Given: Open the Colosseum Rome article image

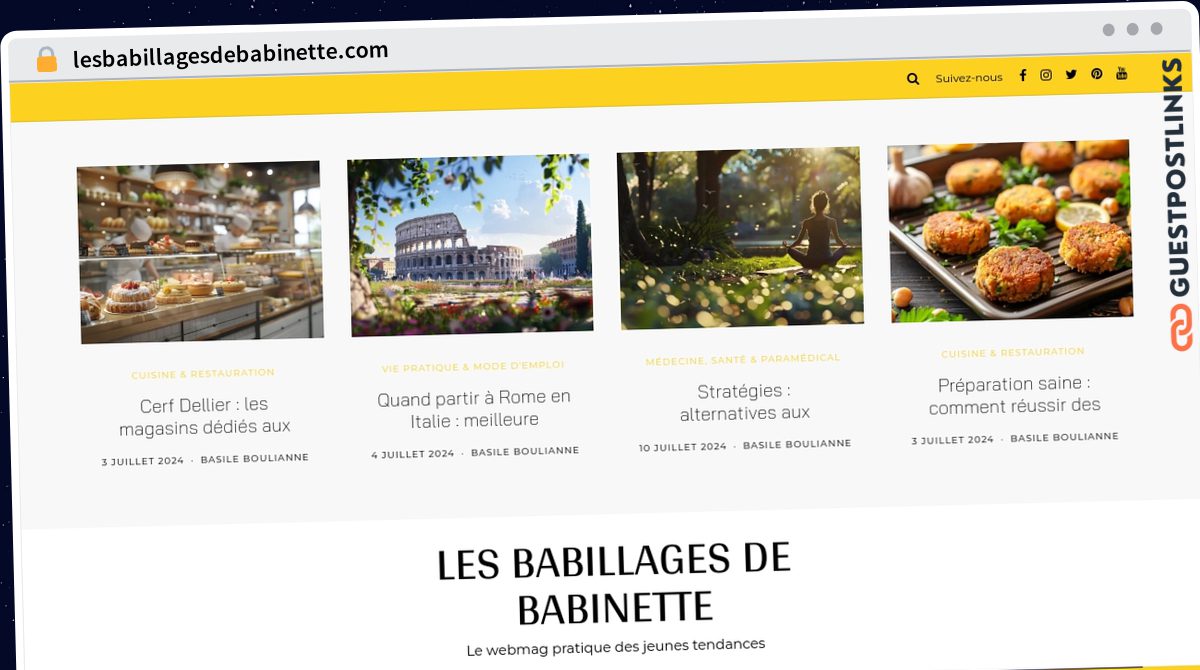Looking at the screenshot, I should pyautogui.click(x=470, y=245).
